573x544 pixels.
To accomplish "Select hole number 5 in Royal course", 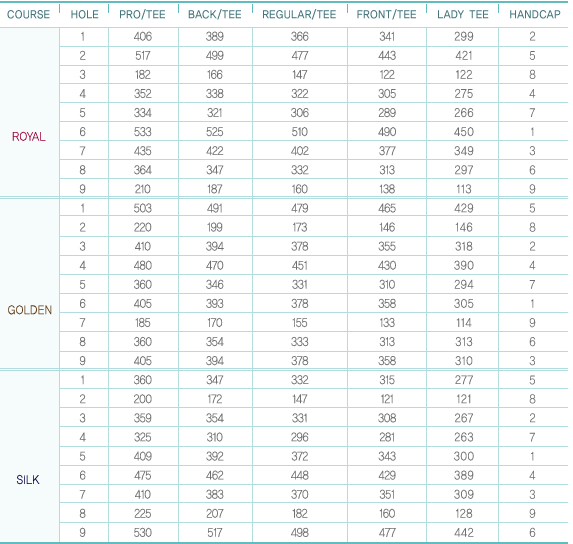I will pos(83,113).
